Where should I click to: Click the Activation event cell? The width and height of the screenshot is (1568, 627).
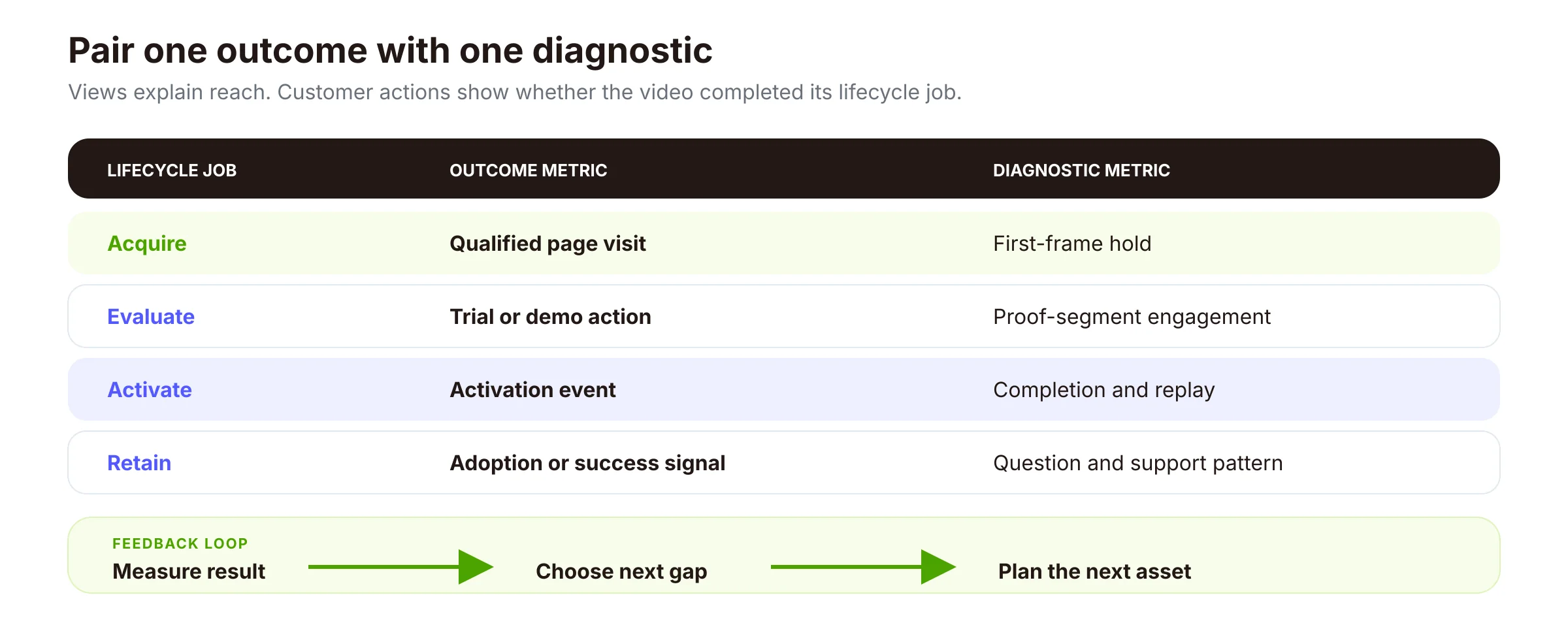coord(532,390)
